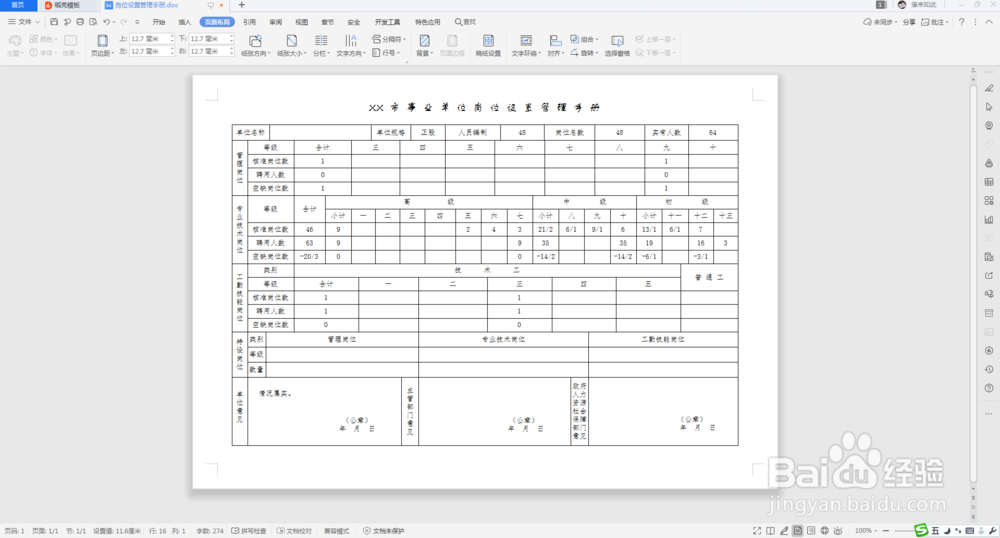Click the fullscreen icon in status bar
Screen dimensions: 1000x538
pos(757,530)
